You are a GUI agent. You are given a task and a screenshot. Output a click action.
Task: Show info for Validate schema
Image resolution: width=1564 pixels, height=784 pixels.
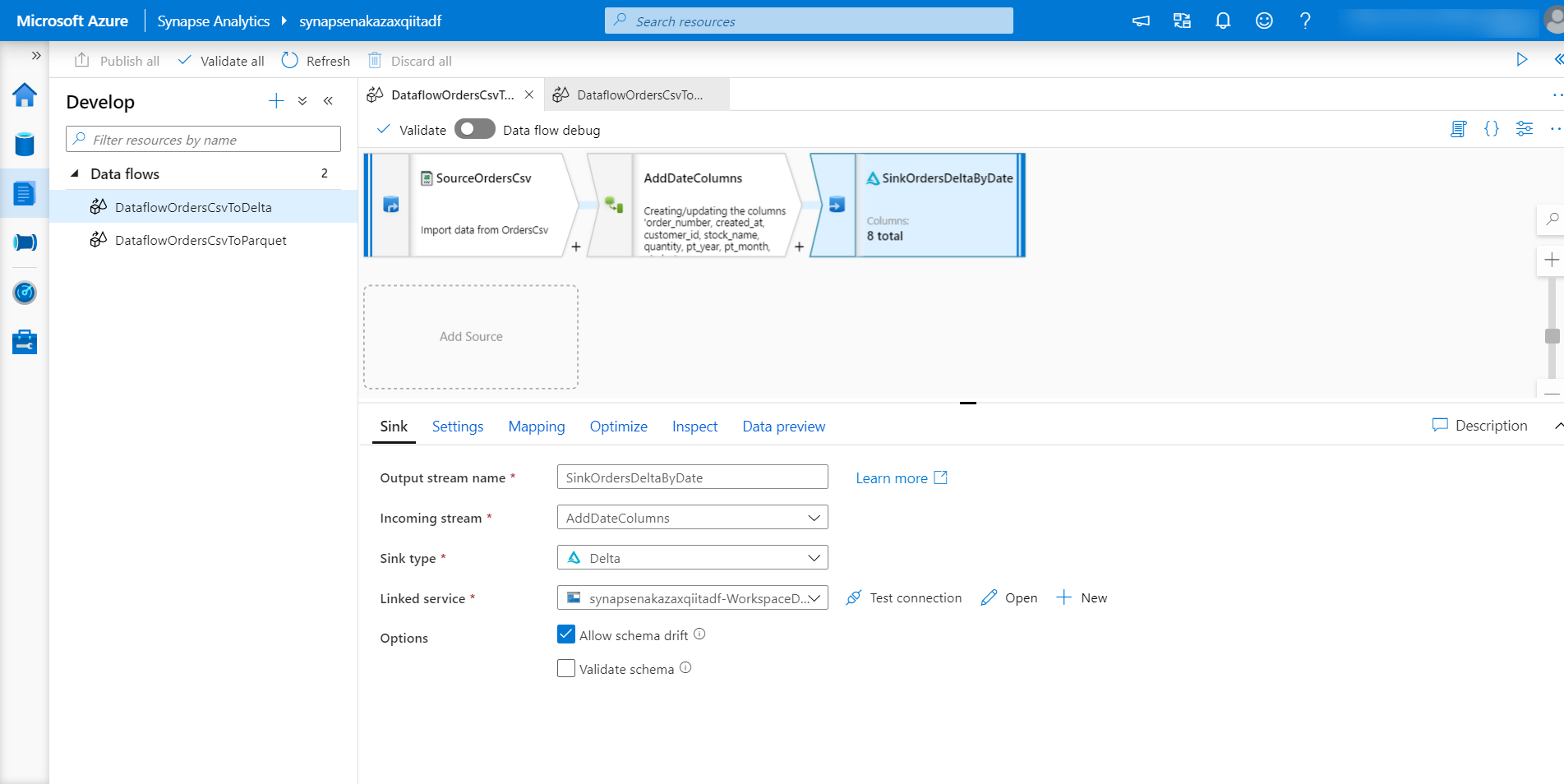pyautogui.click(x=685, y=668)
